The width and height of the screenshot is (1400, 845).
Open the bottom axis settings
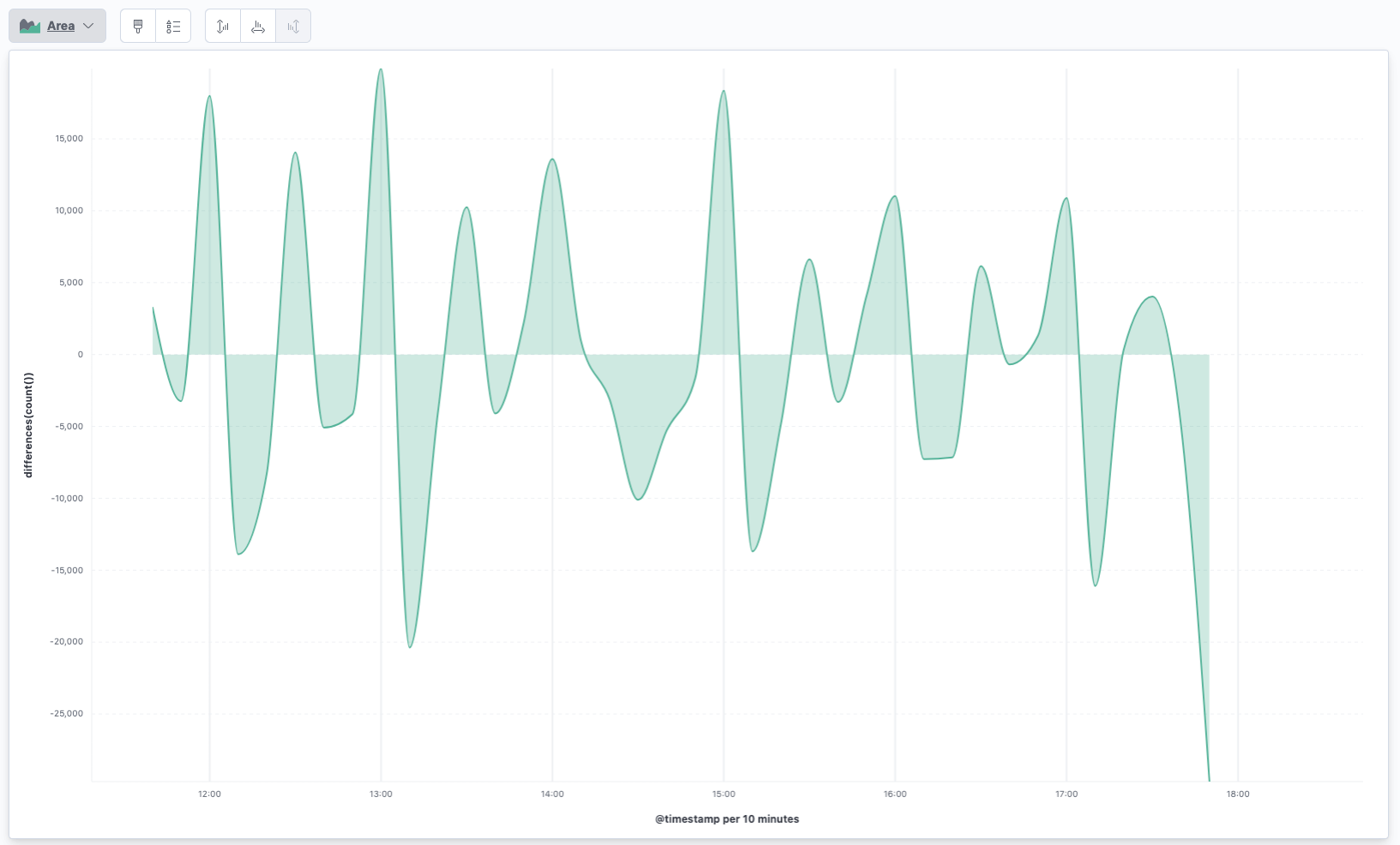tap(258, 27)
